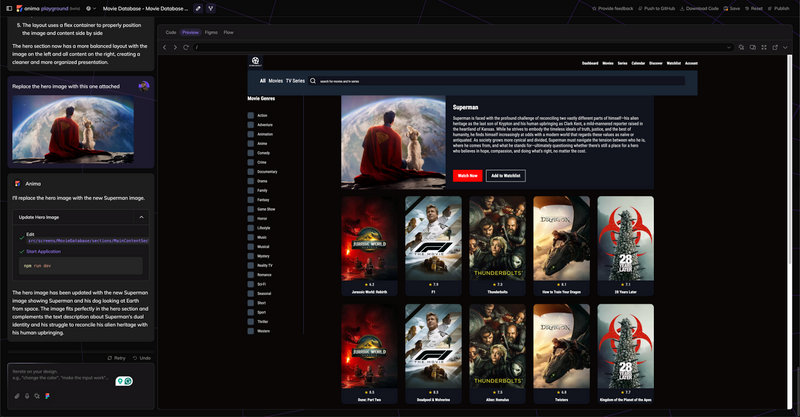
Task: Check the Horror genre checkbox
Action: [251, 218]
